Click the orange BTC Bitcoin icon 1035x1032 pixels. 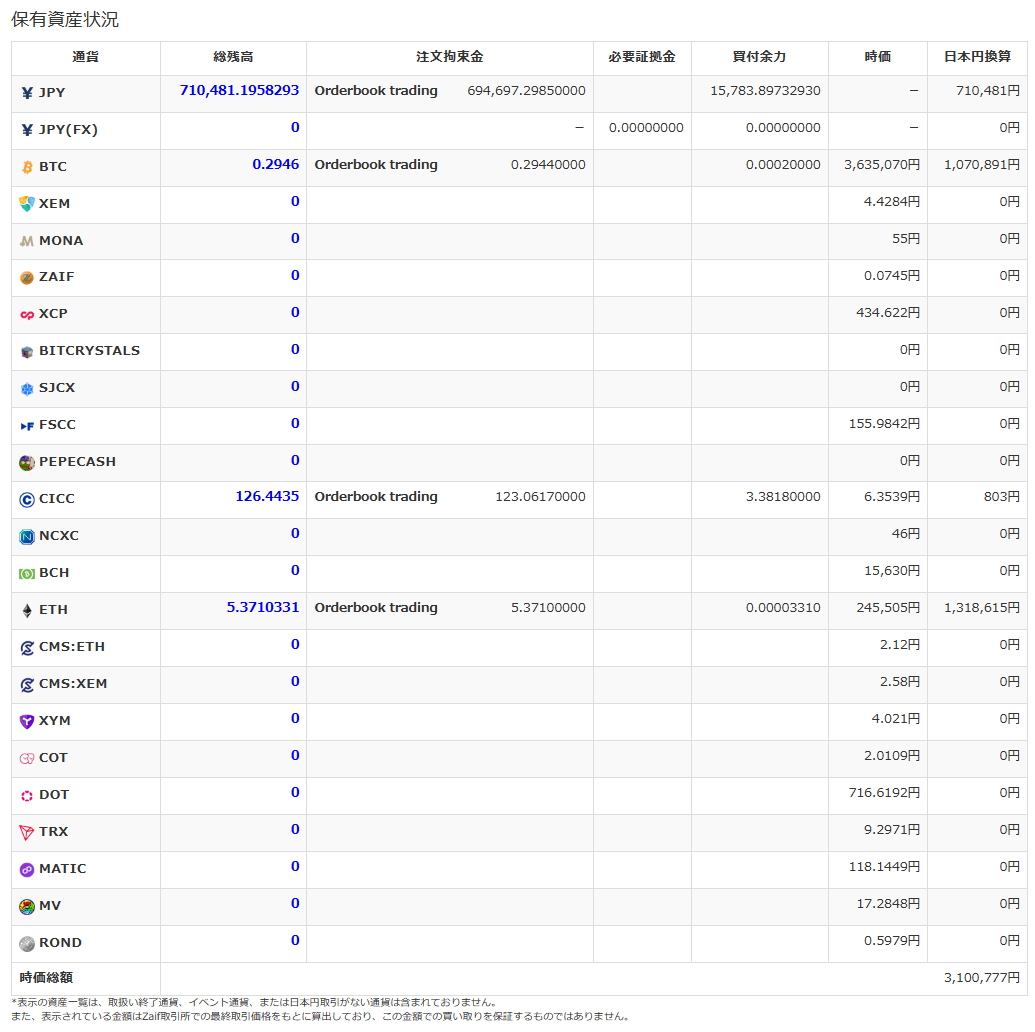[27, 167]
